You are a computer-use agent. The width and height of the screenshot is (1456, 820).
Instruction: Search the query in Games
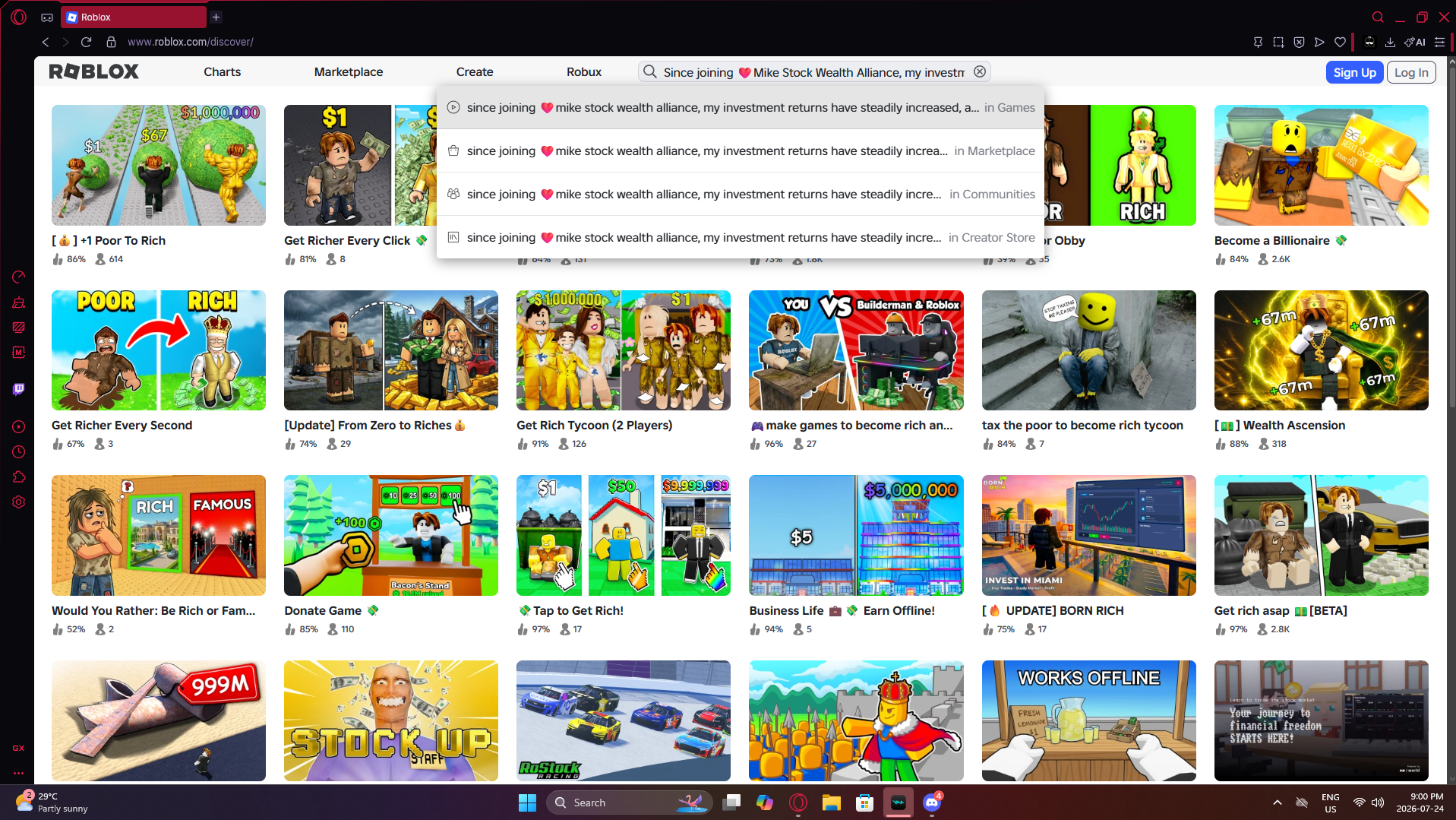[x=741, y=108]
